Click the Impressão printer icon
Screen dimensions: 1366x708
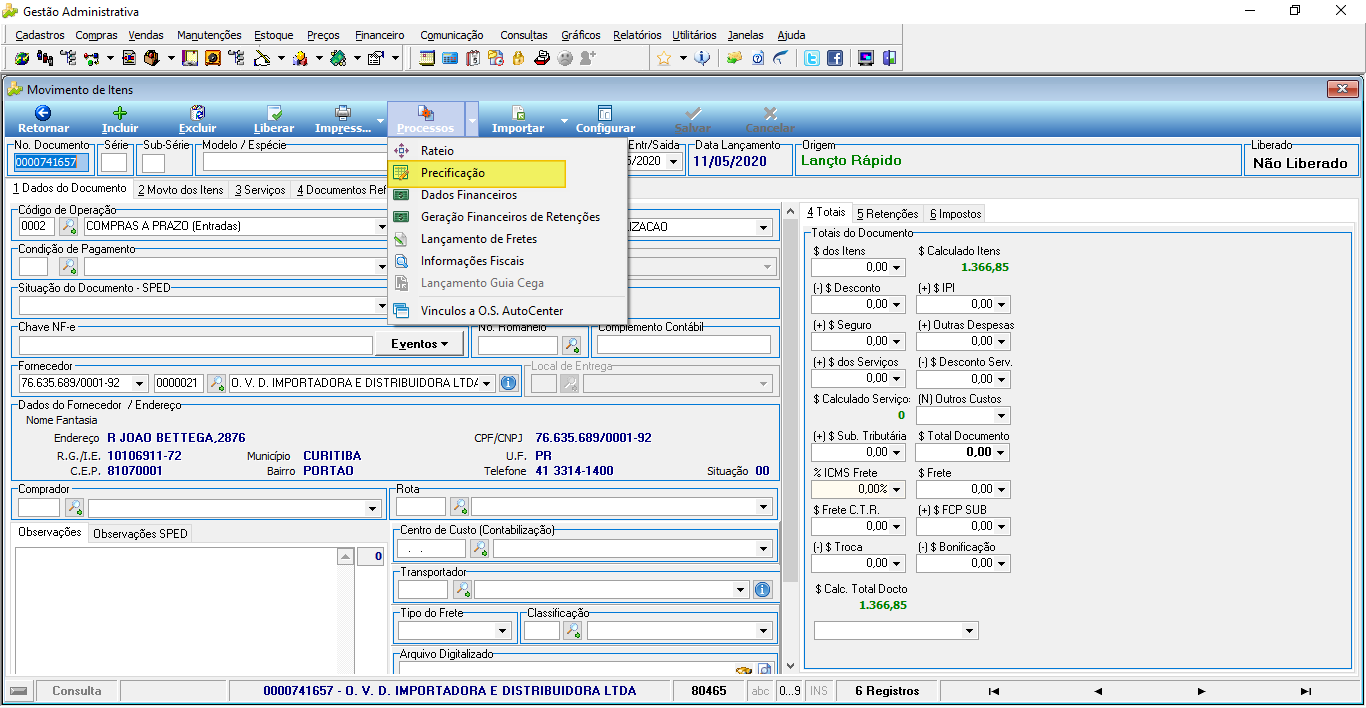coord(343,113)
